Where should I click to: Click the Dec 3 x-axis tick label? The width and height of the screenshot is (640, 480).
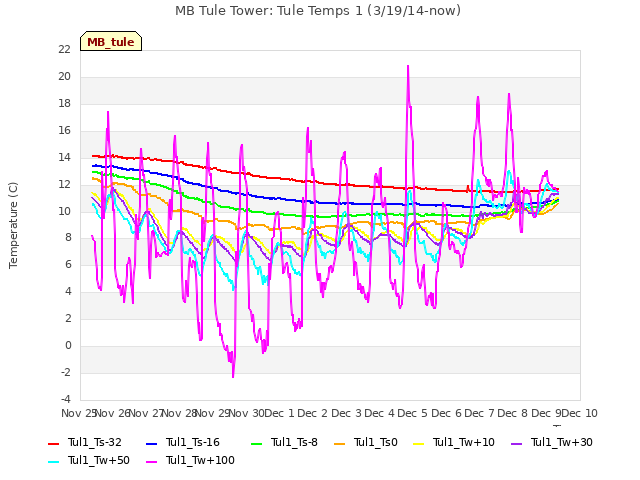(346, 413)
